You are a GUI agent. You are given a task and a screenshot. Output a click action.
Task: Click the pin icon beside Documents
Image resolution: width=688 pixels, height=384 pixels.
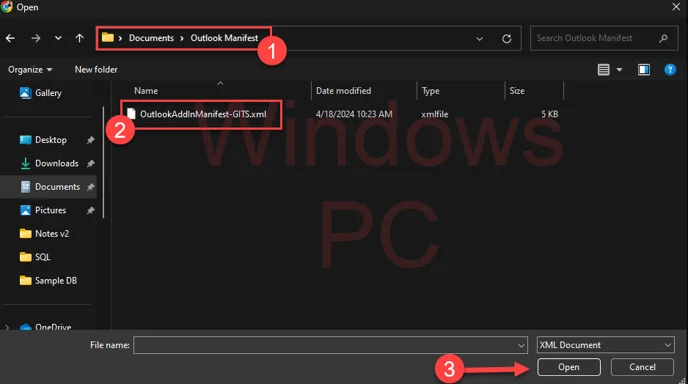pyautogui.click(x=90, y=187)
